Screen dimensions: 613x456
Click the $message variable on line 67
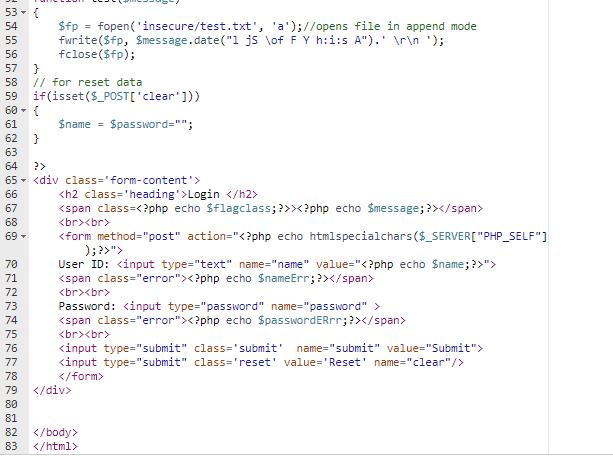pos(393,208)
